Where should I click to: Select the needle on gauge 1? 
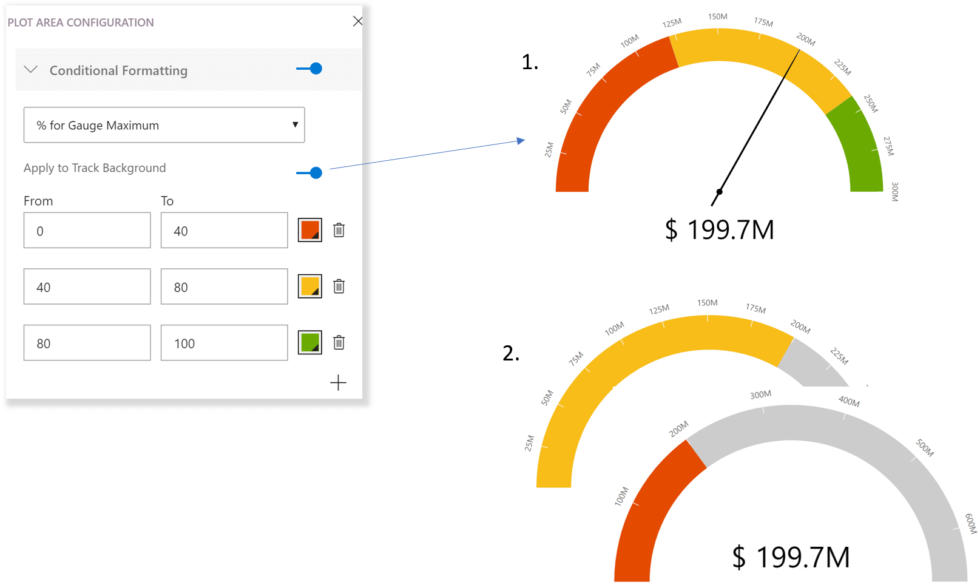[760, 120]
